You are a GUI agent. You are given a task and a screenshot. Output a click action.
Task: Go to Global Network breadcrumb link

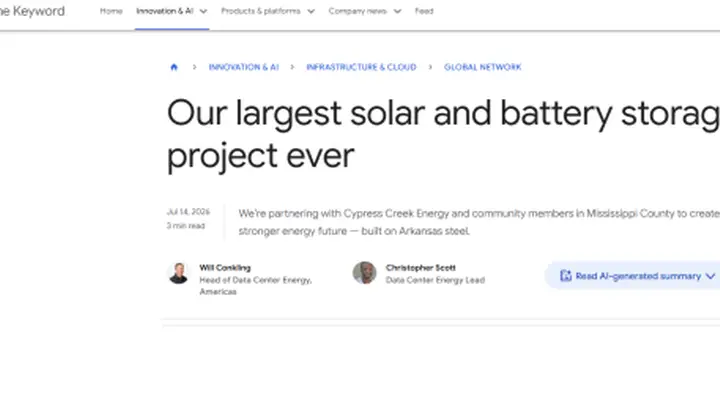pyautogui.click(x=483, y=67)
